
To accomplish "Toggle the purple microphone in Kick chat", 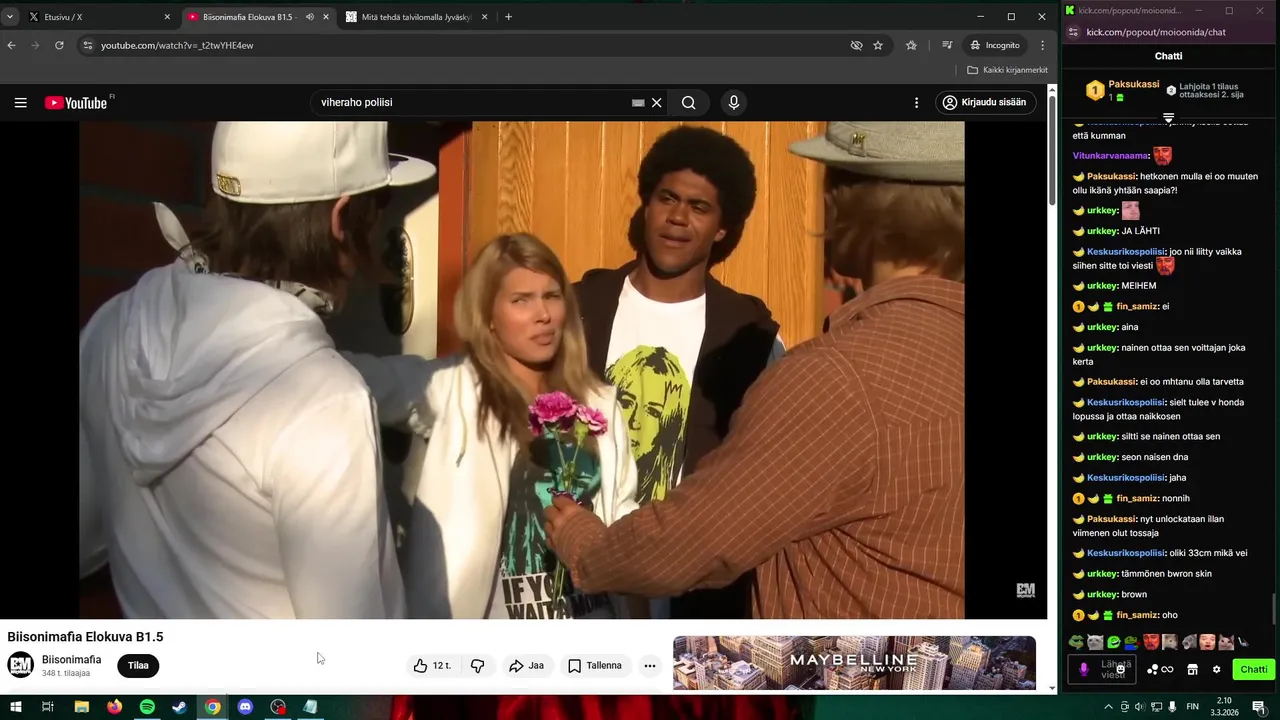I will (1083, 670).
